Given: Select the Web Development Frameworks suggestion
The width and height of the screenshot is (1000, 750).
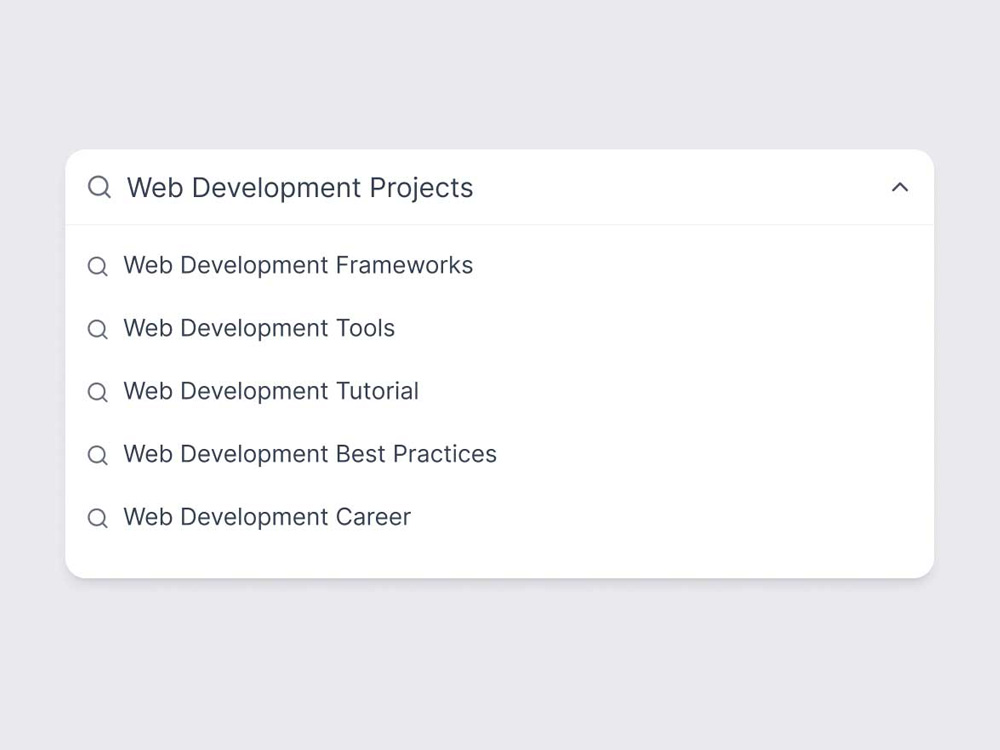Looking at the screenshot, I should pyautogui.click(x=499, y=265).
